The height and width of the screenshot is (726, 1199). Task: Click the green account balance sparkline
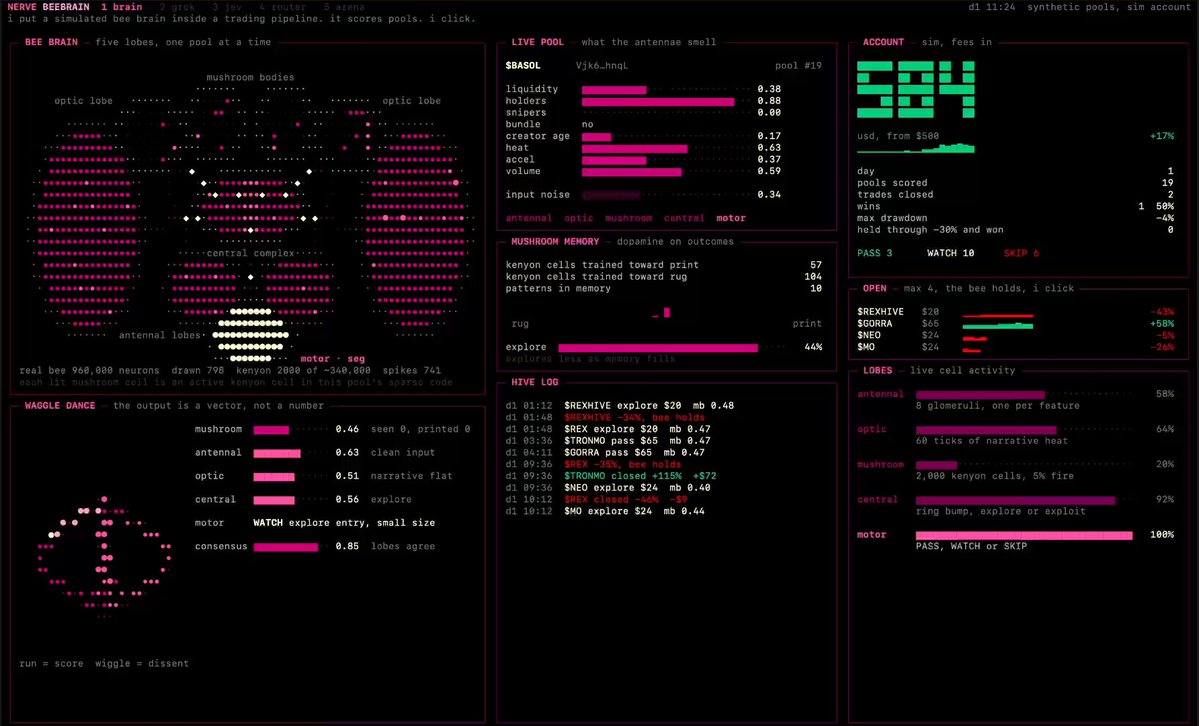[x=916, y=148]
